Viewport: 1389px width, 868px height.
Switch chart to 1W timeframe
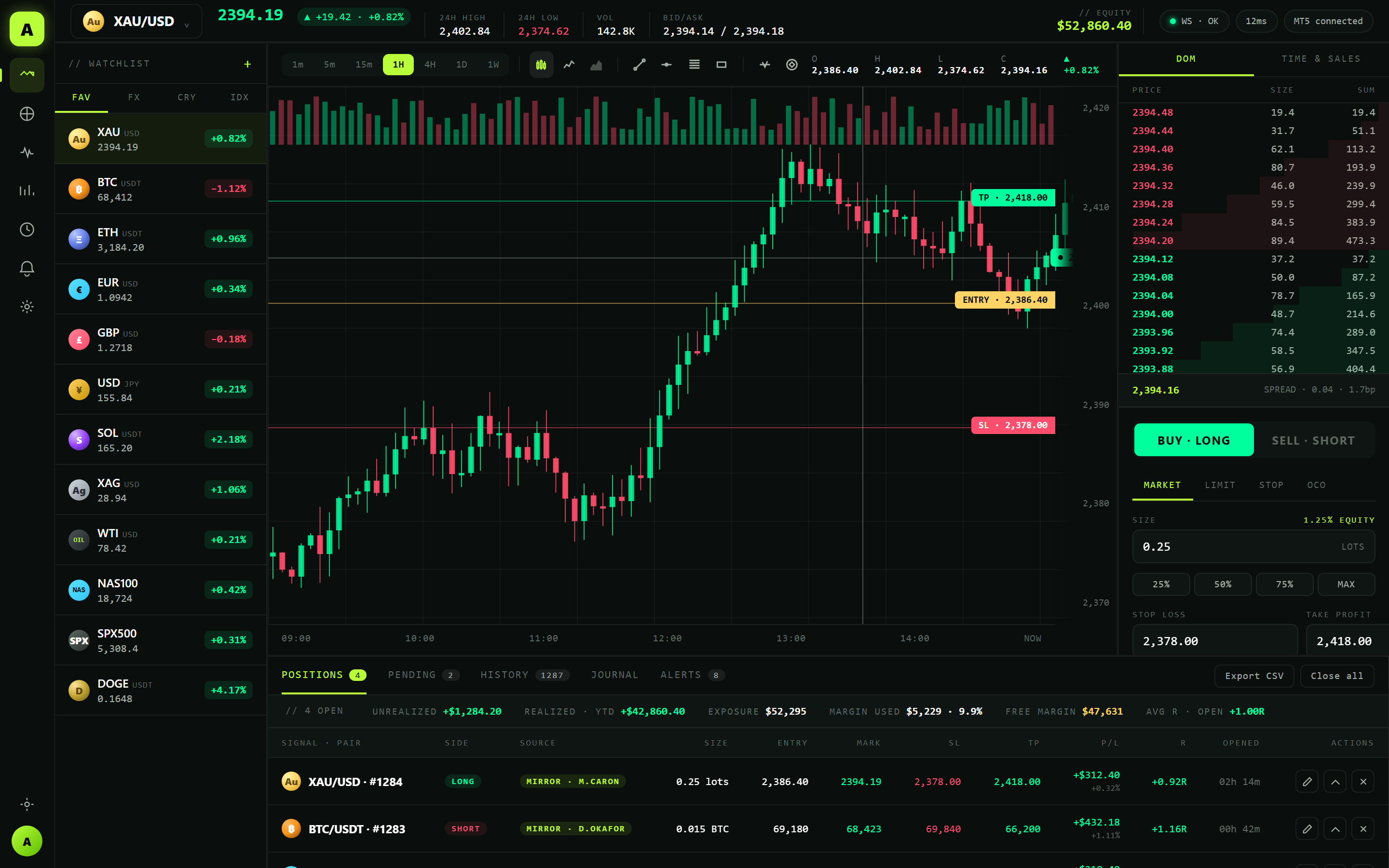(x=493, y=64)
